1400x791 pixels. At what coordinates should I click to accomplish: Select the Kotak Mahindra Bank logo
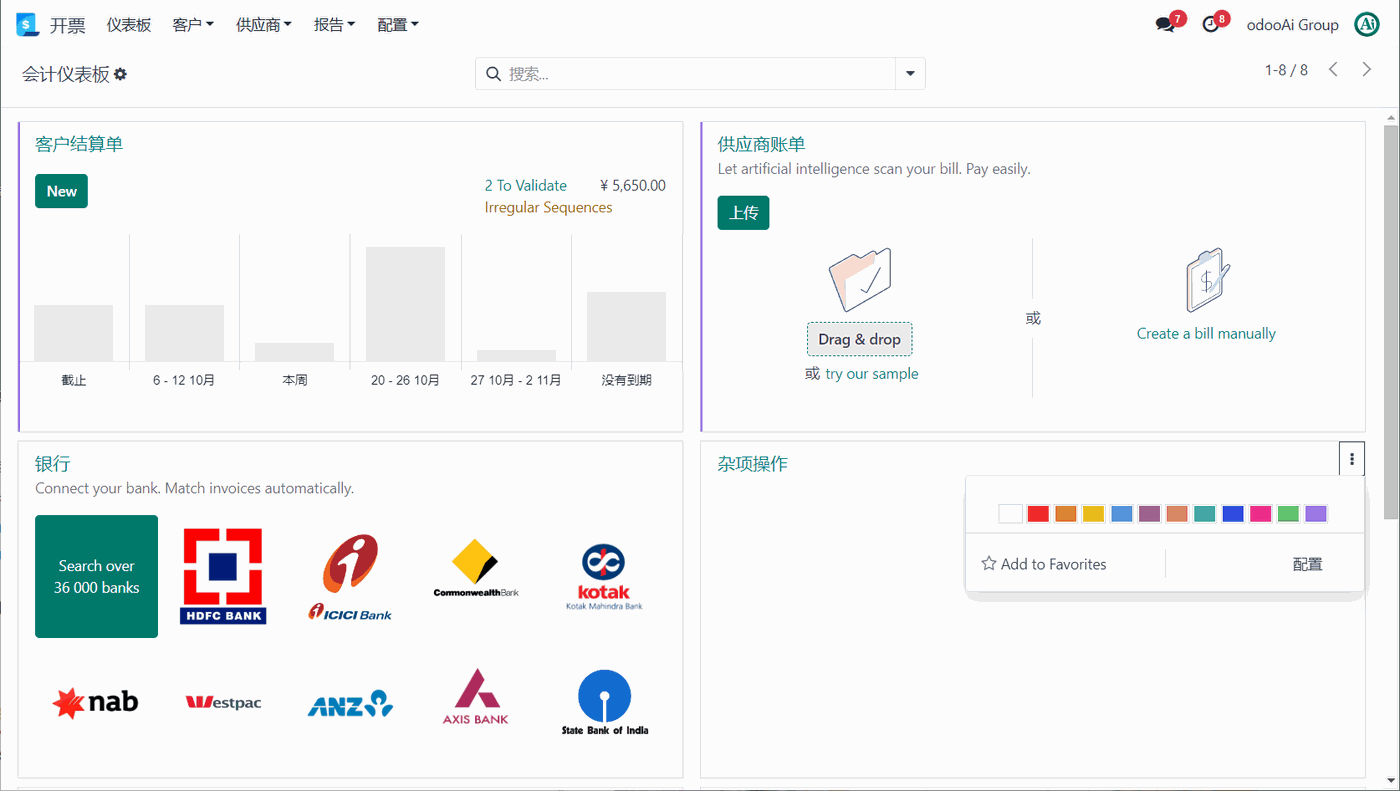(604, 577)
